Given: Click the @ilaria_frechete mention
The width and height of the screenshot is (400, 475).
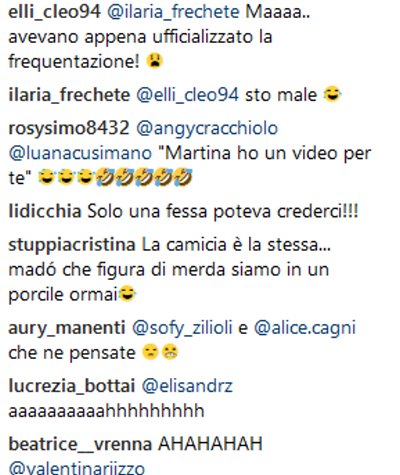Looking at the screenshot, I should (x=174, y=12).
